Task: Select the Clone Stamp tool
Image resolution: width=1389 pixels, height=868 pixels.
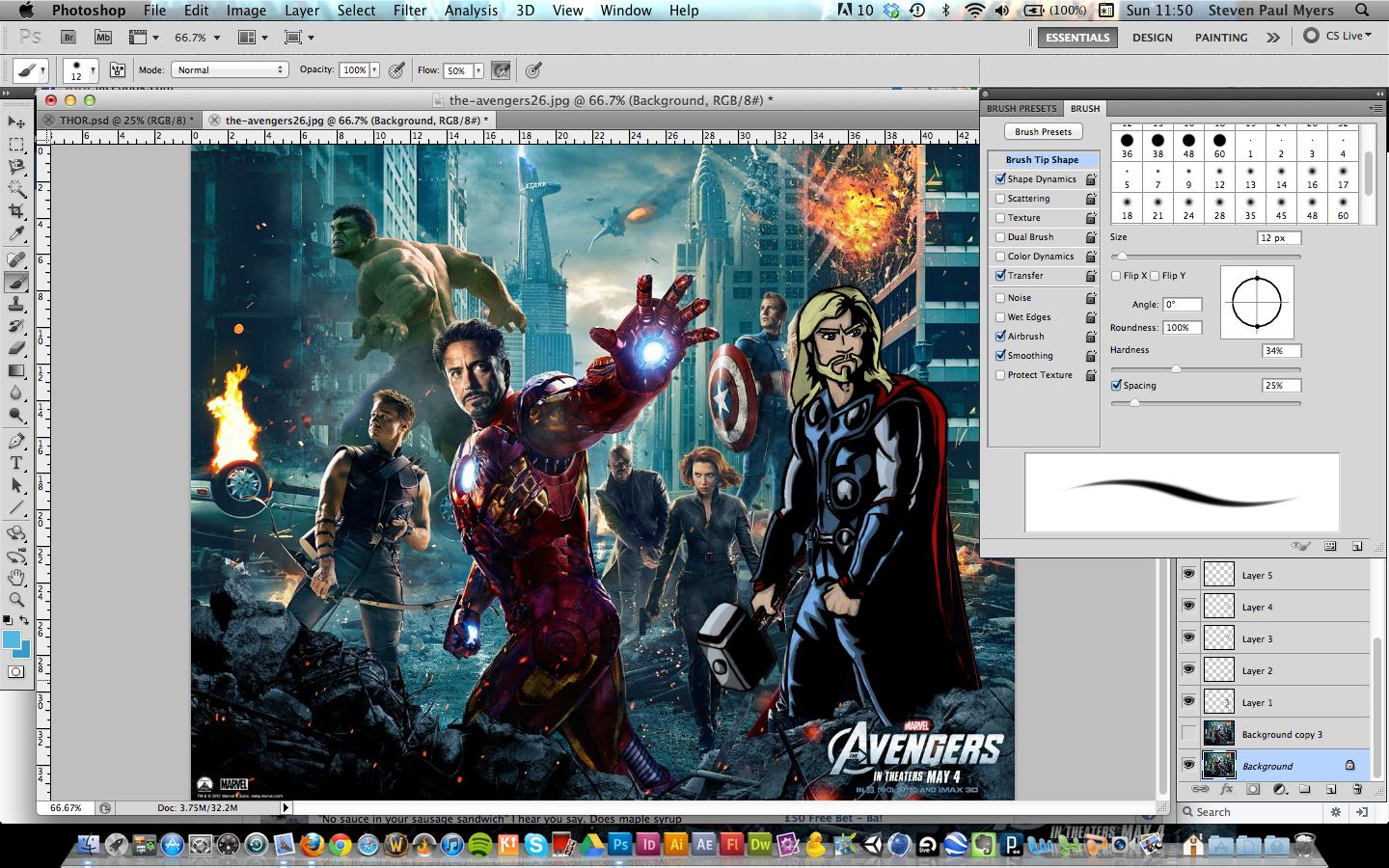Action: tap(16, 304)
